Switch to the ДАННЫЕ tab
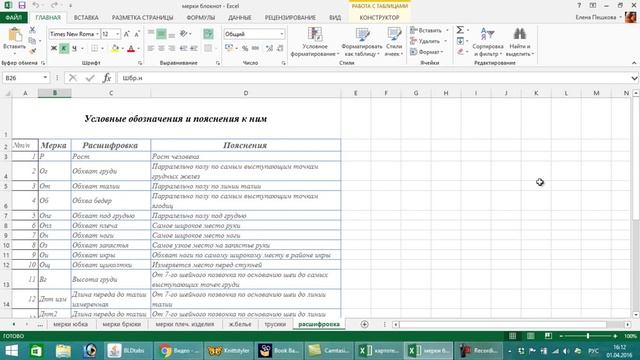The height and width of the screenshot is (360, 640). point(240,18)
